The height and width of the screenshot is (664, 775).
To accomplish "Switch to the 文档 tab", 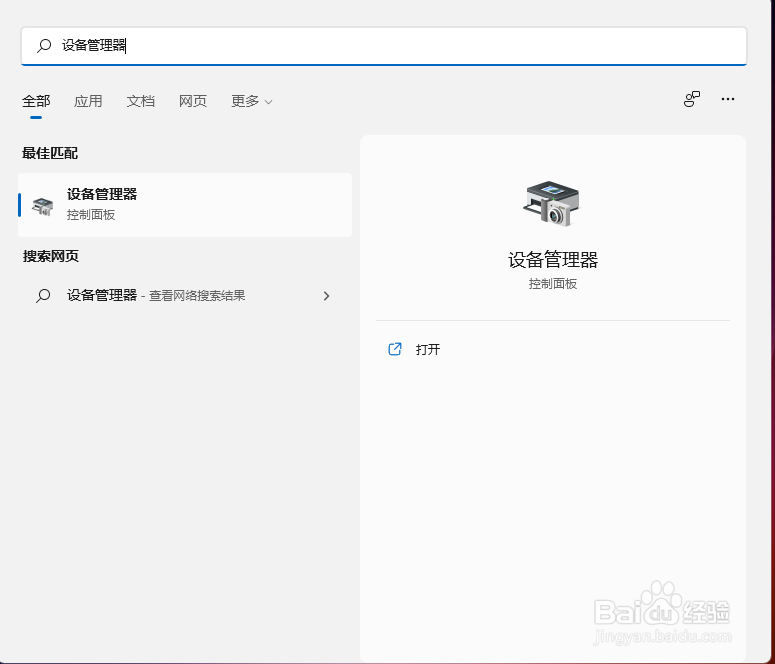I will click(x=140, y=101).
